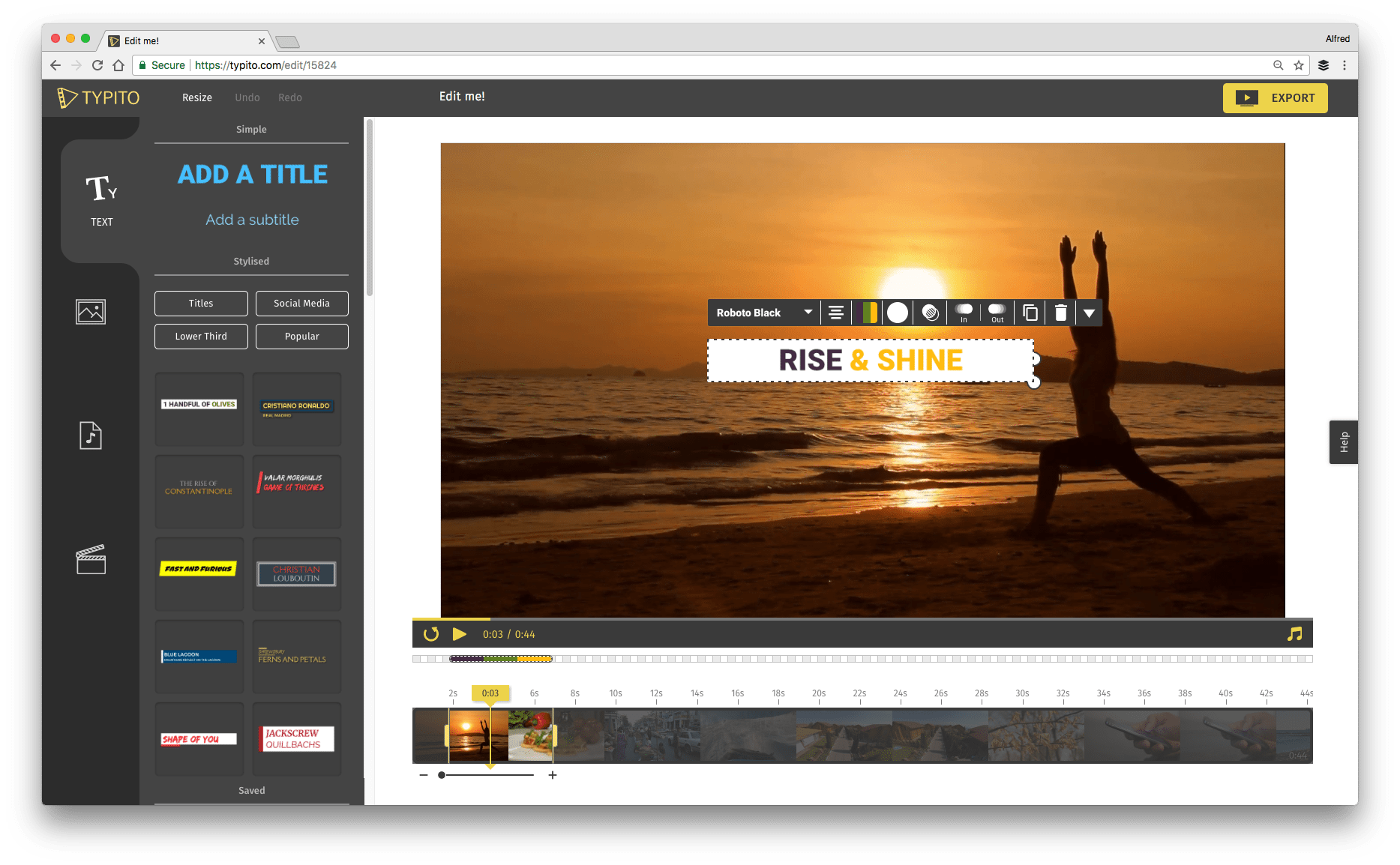Open the Roboto Black font dropdown
1400x865 pixels.
pyautogui.click(x=763, y=313)
